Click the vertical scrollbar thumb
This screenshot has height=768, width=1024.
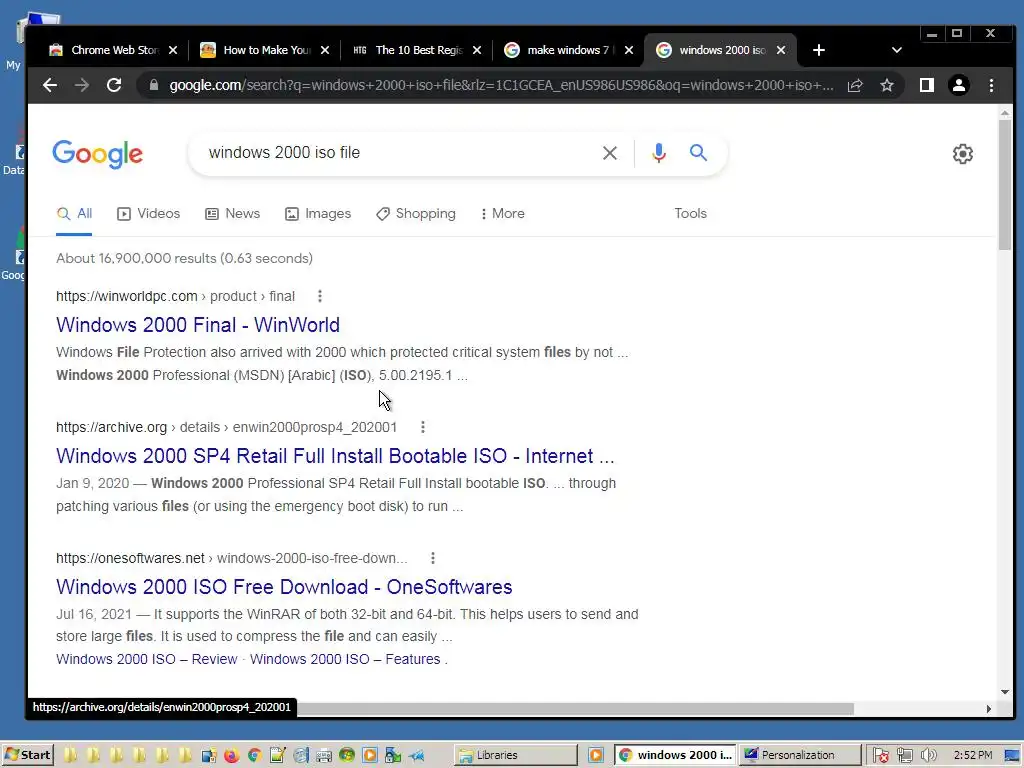click(1004, 185)
